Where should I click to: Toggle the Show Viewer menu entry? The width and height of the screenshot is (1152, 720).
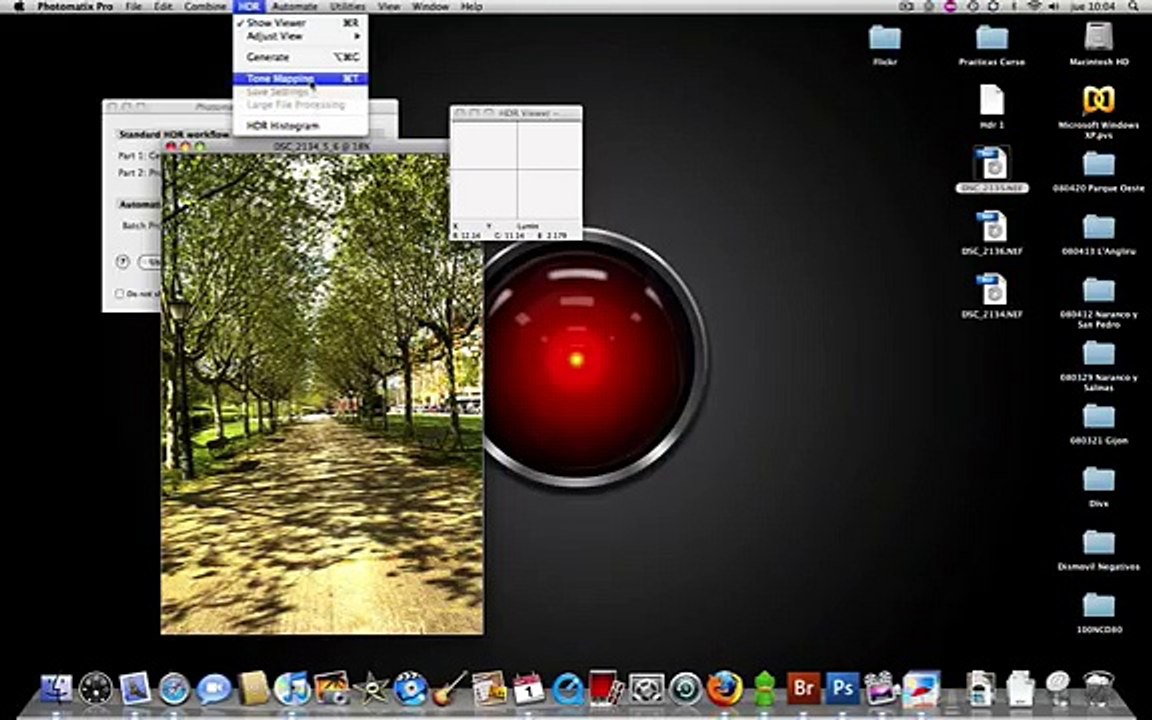pyautogui.click(x=300, y=23)
